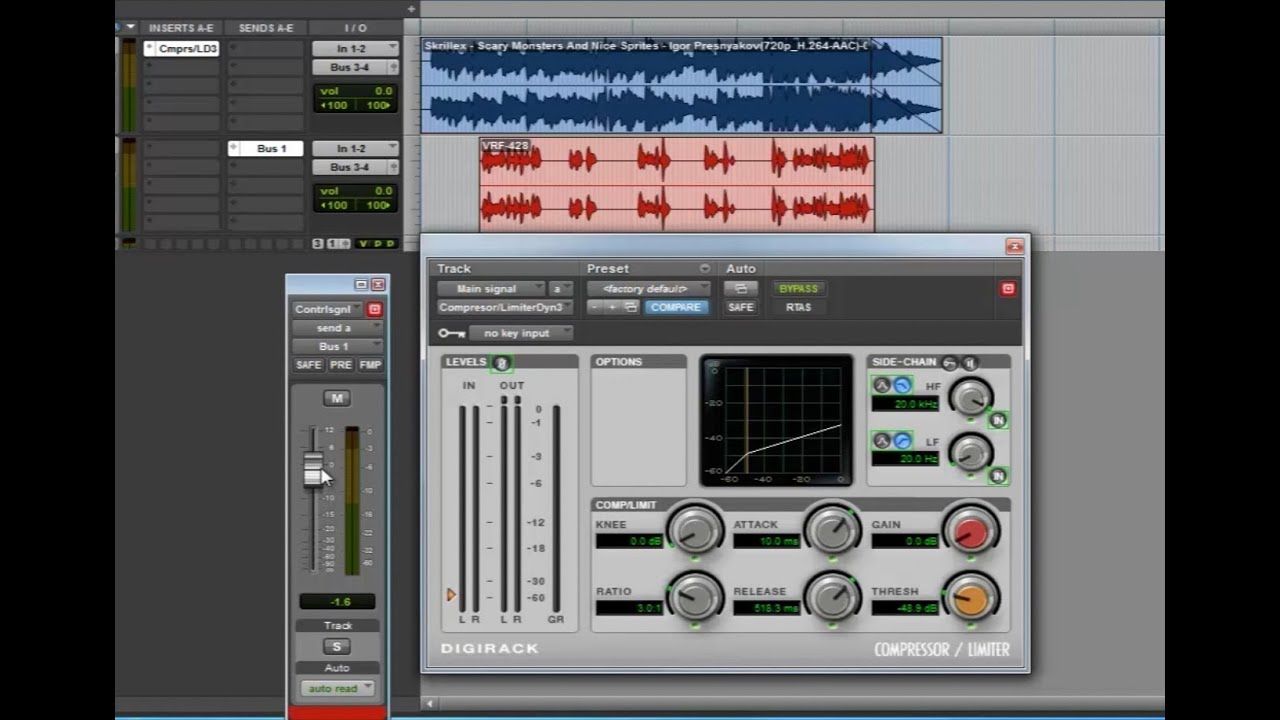This screenshot has width=1280, height=720.
Task: Enable the HF filter IN button
Action: tap(997, 421)
